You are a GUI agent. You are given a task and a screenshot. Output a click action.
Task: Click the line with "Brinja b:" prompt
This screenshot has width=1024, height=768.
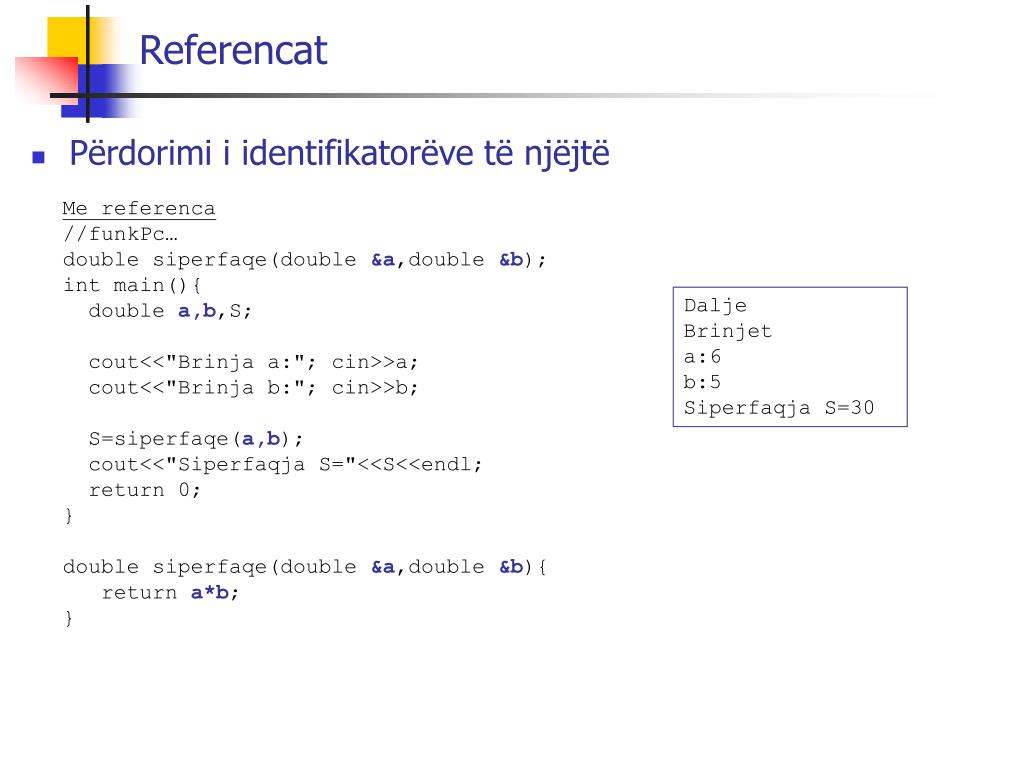(x=253, y=388)
